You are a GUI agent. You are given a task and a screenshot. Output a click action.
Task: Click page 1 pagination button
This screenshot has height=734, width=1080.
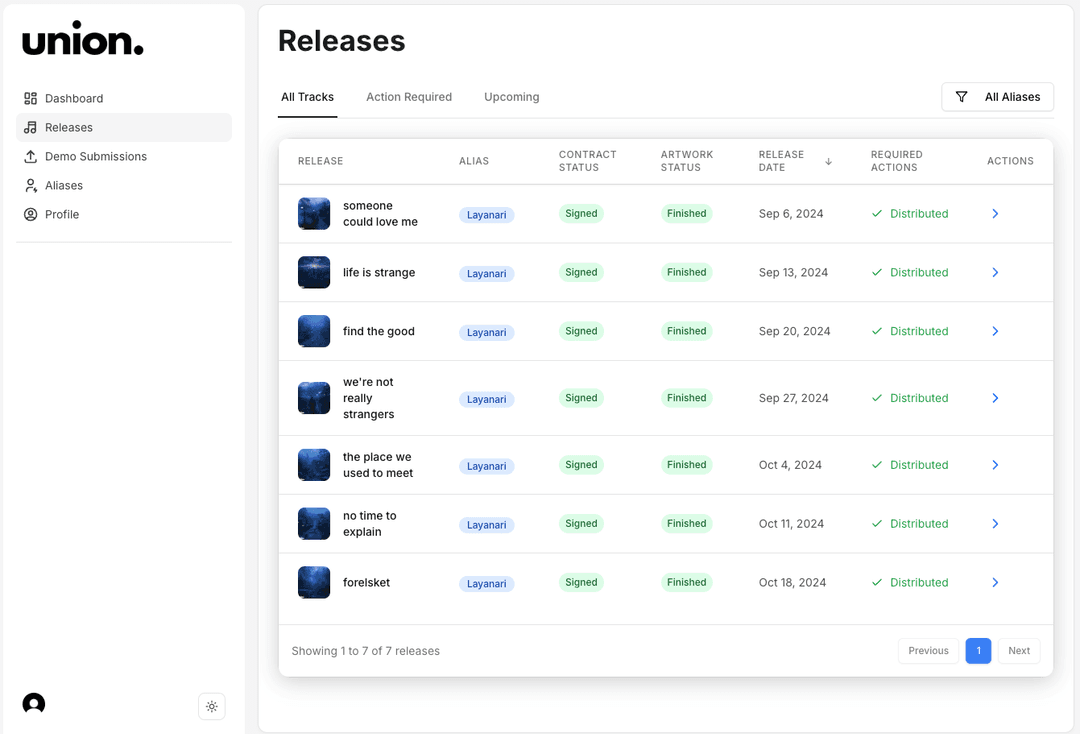point(978,651)
